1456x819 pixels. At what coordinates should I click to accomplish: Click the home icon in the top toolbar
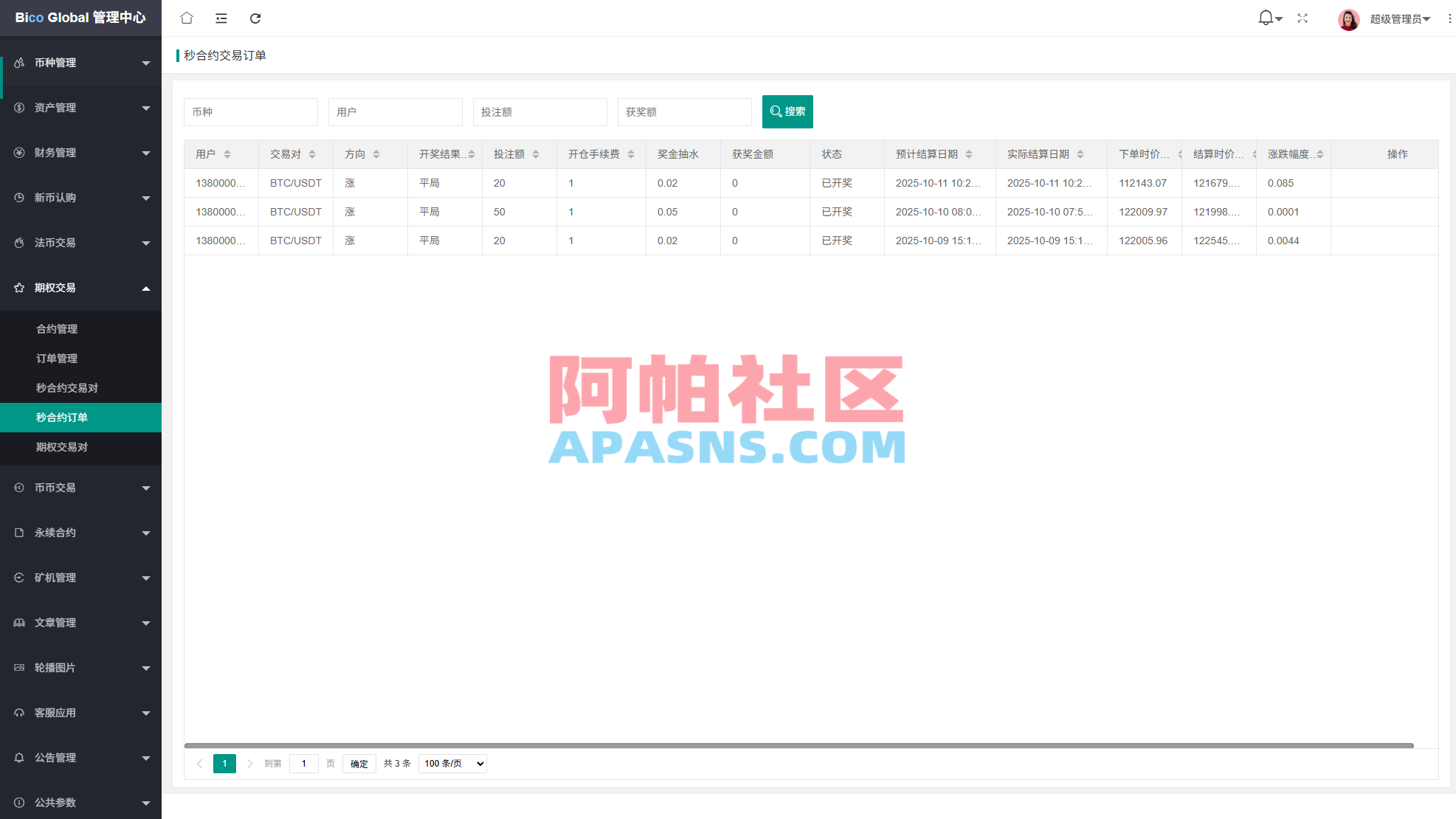[186, 18]
